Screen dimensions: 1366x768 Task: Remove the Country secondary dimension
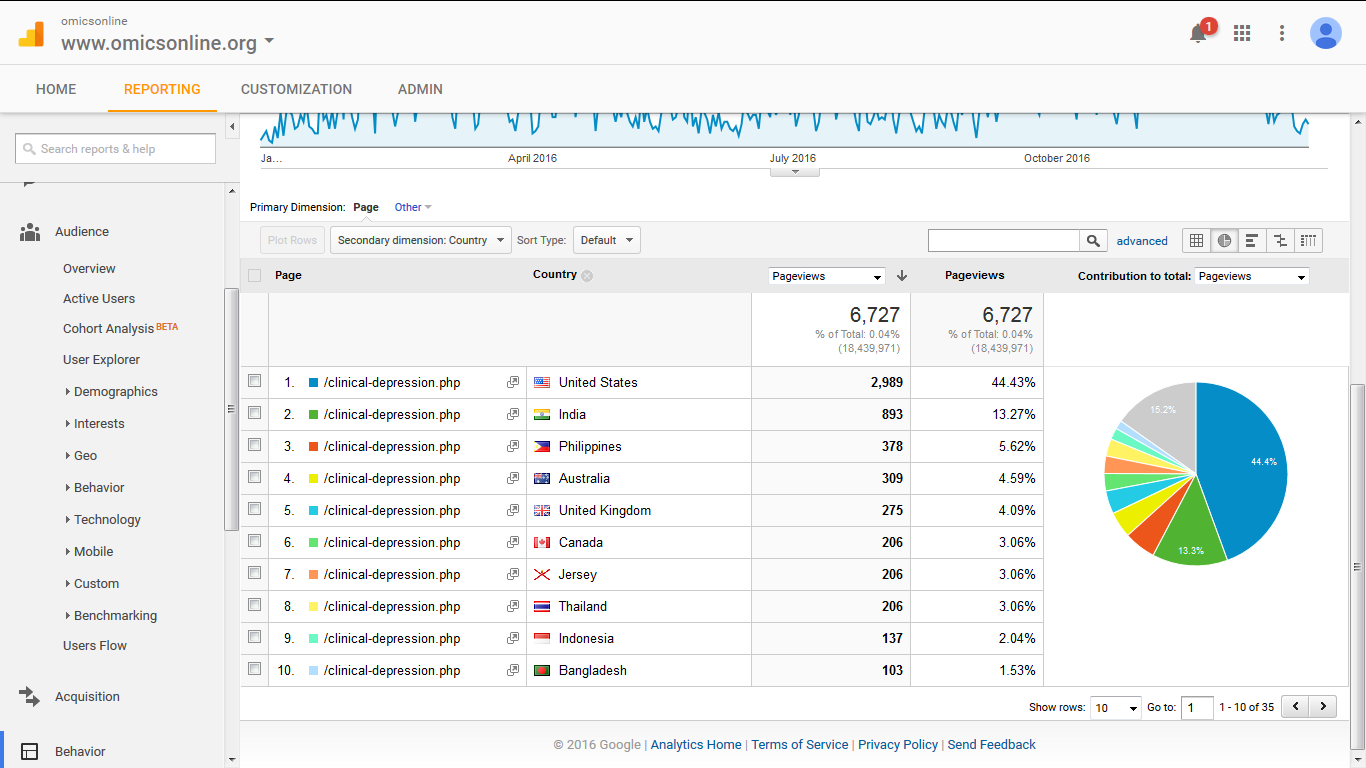[587, 276]
